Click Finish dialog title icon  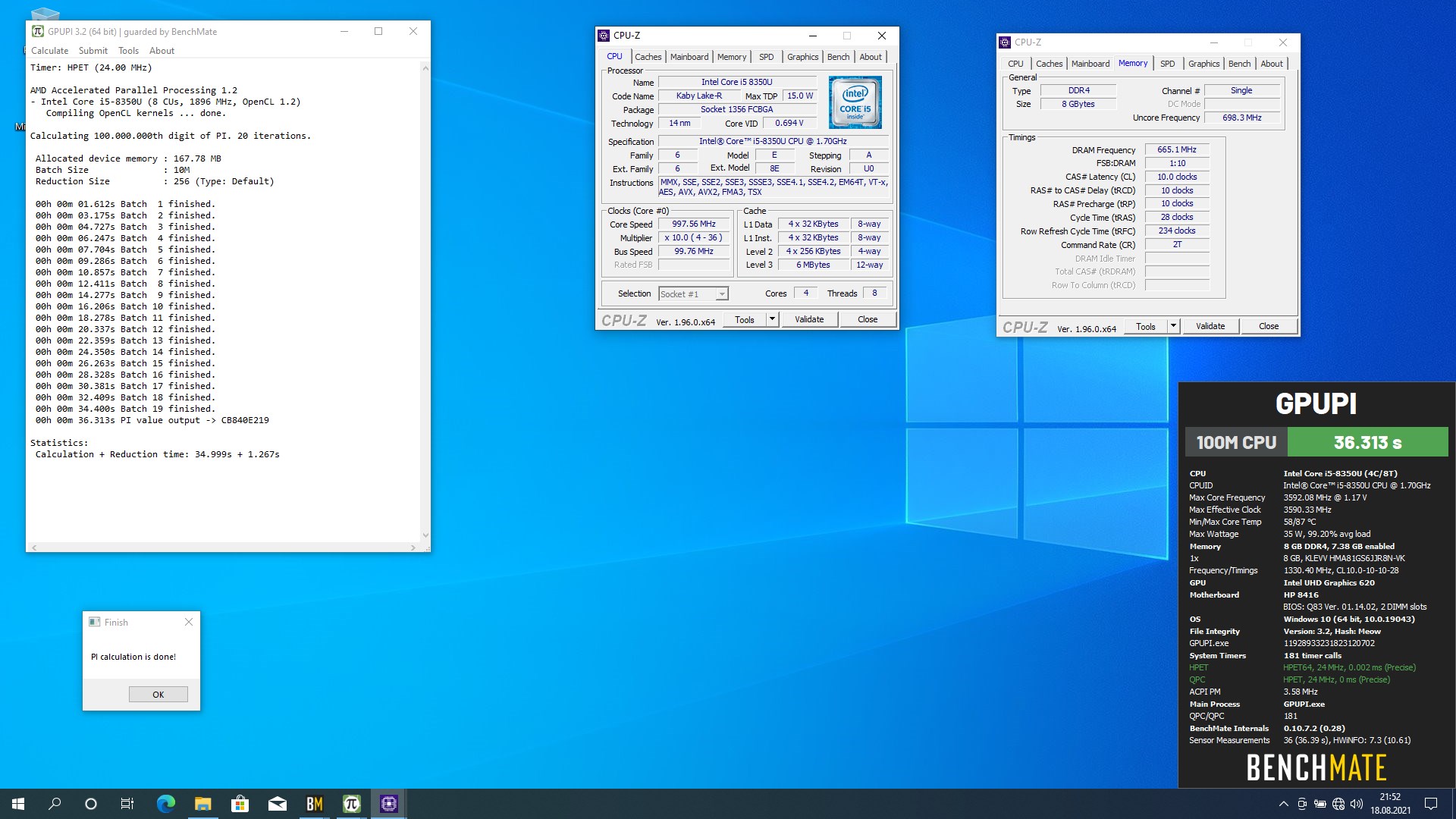click(x=95, y=622)
